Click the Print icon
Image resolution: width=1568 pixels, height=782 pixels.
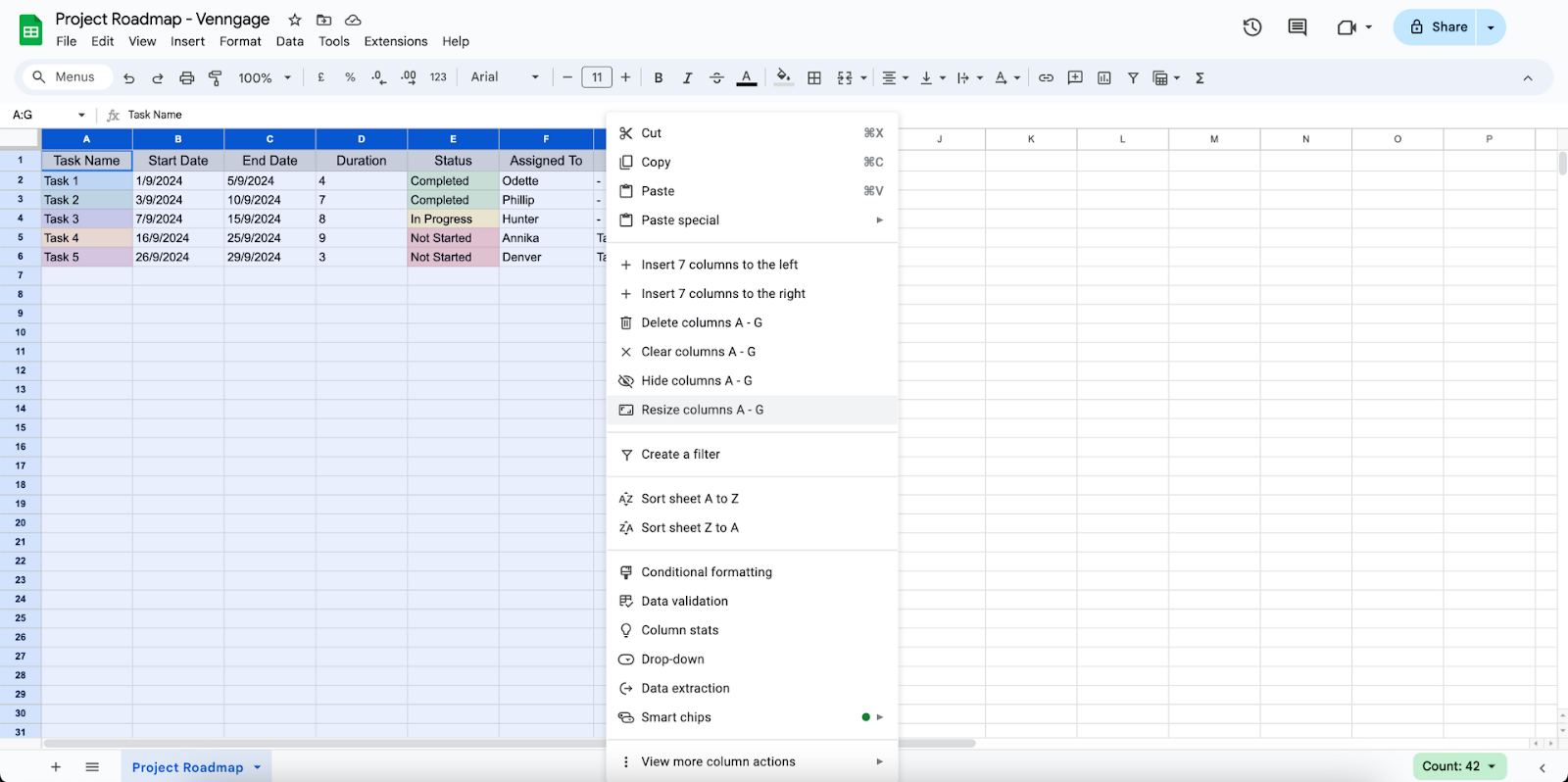point(186,77)
